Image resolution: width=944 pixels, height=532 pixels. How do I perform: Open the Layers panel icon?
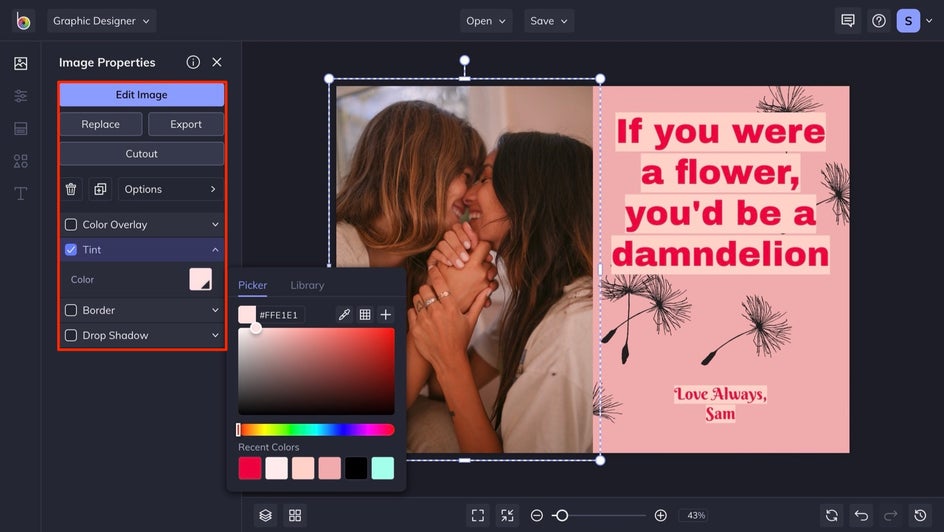point(266,515)
